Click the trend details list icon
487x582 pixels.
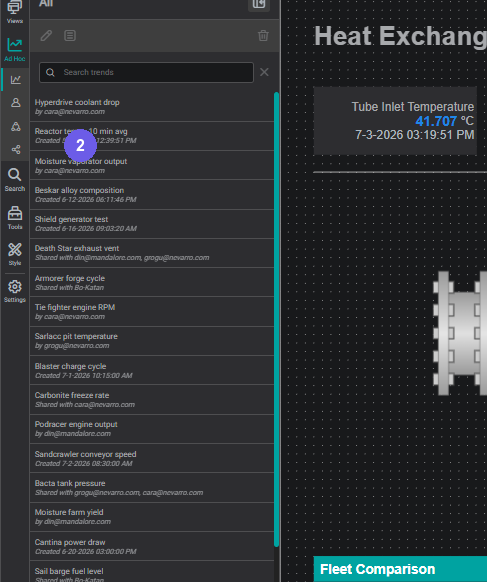tap(70, 36)
